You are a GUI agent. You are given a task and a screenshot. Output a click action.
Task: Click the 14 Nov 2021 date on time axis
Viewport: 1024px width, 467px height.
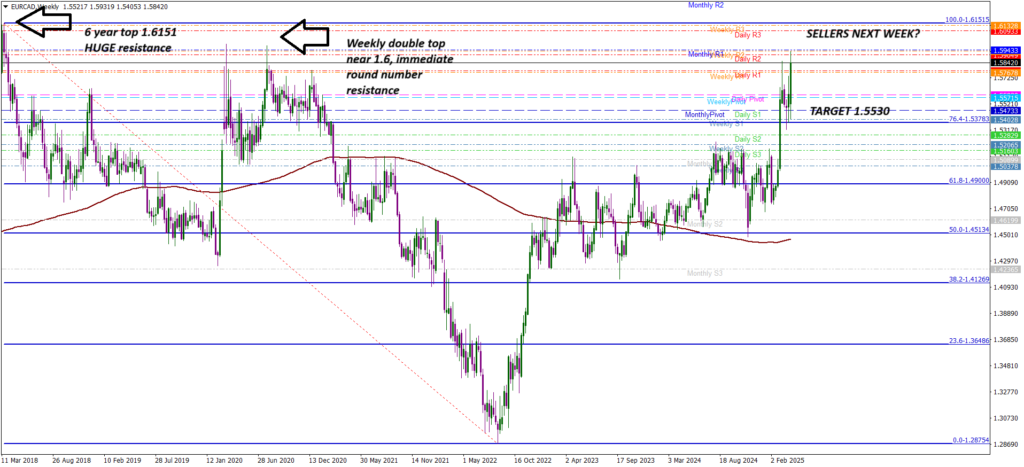(x=428, y=460)
